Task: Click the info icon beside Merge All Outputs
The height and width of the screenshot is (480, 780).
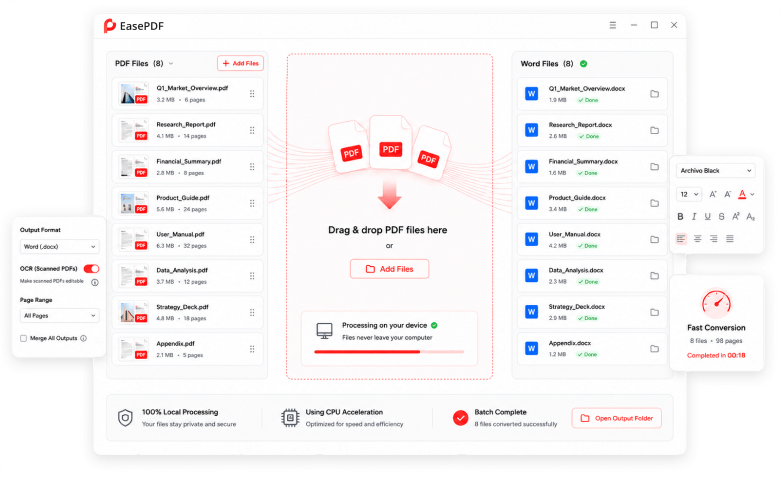Action: (x=84, y=338)
